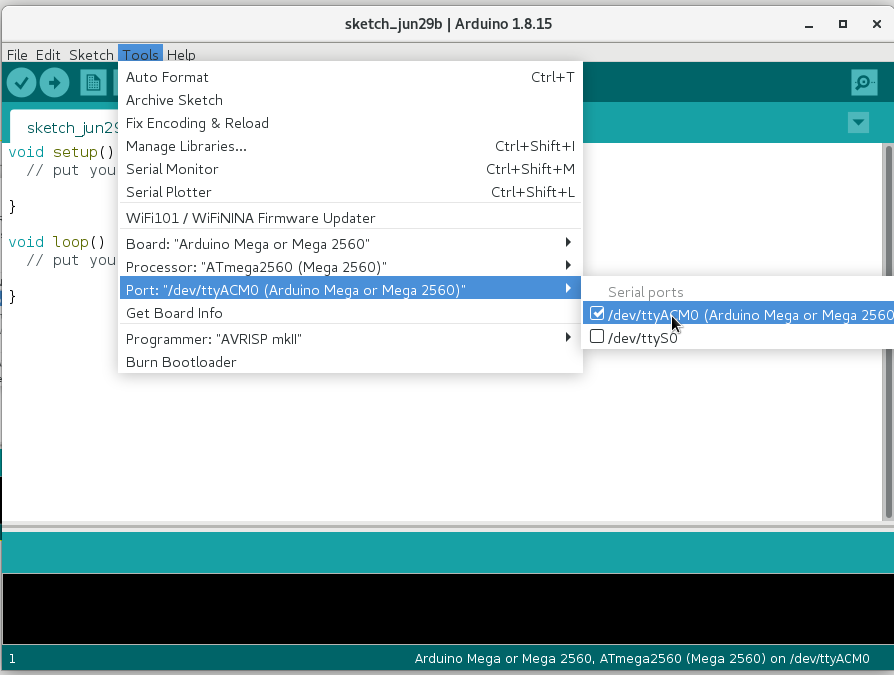The width and height of the screenshot is (894, 675).
Task: Click the Verify checkmark icon
Action: (x=22, y=83)
